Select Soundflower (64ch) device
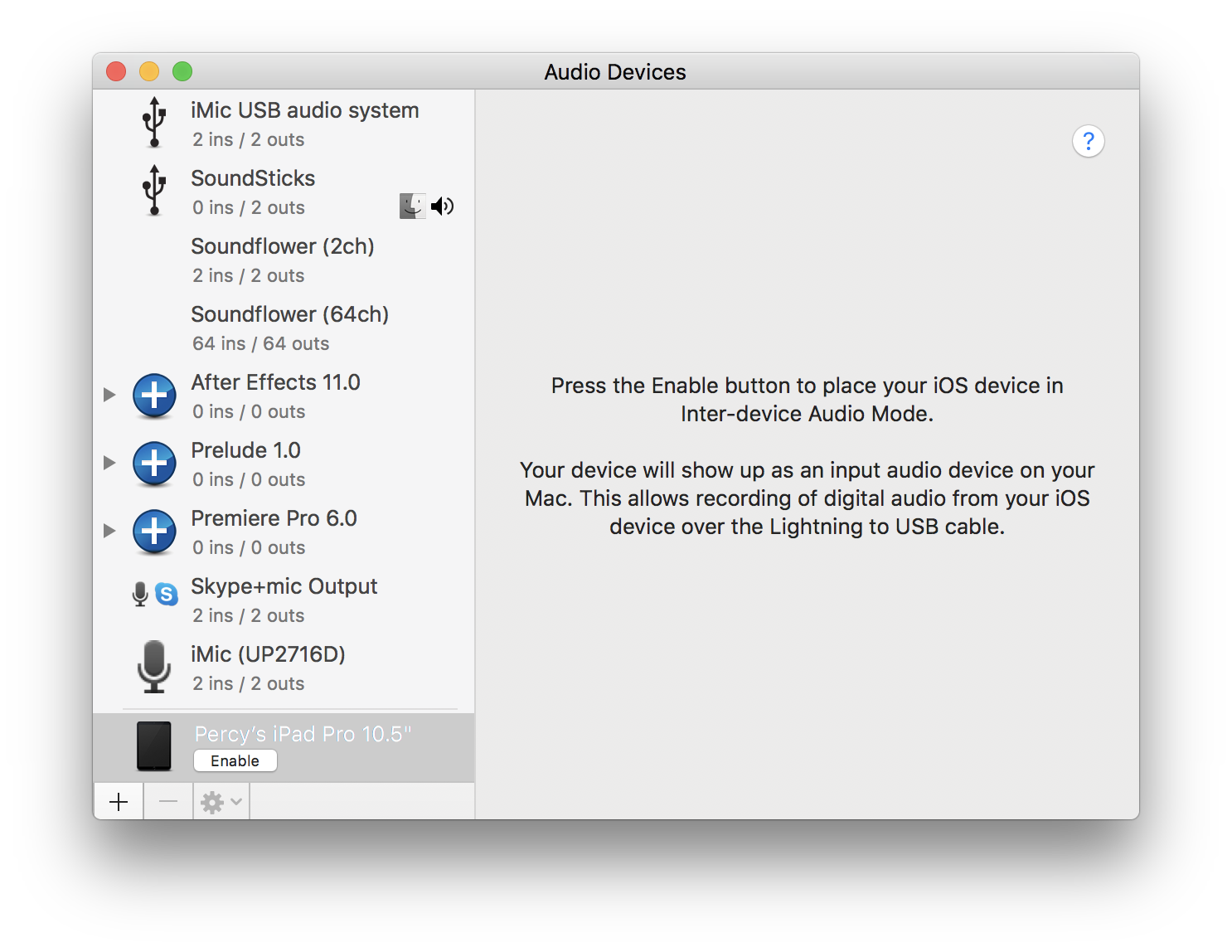 pyautogui.click(x=284, y=328)
